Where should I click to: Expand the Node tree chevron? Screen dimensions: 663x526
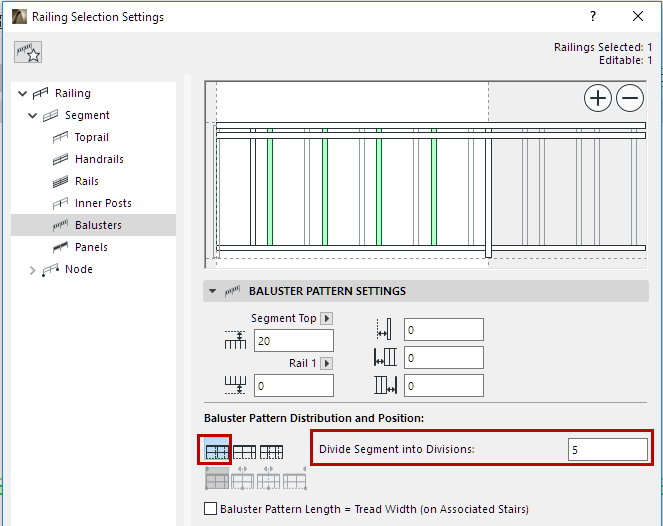33,270
